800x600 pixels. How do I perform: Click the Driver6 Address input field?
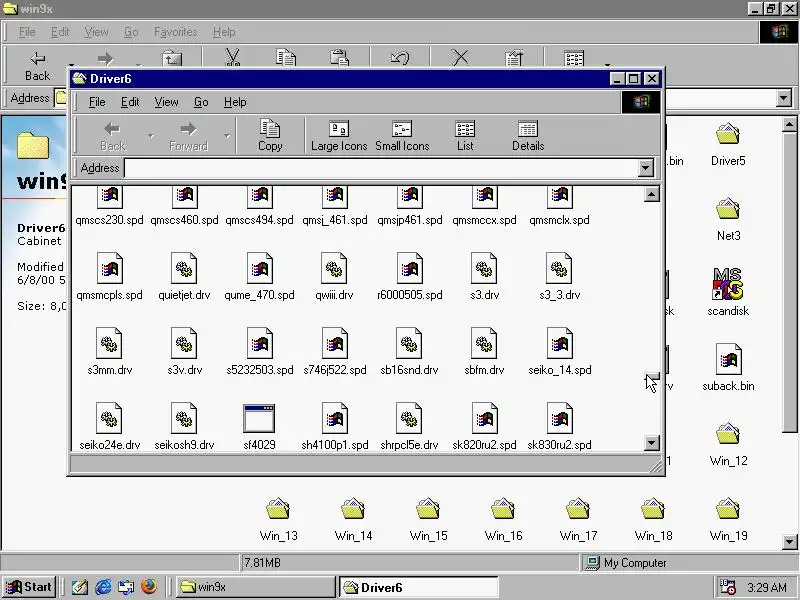pos(381,168)
